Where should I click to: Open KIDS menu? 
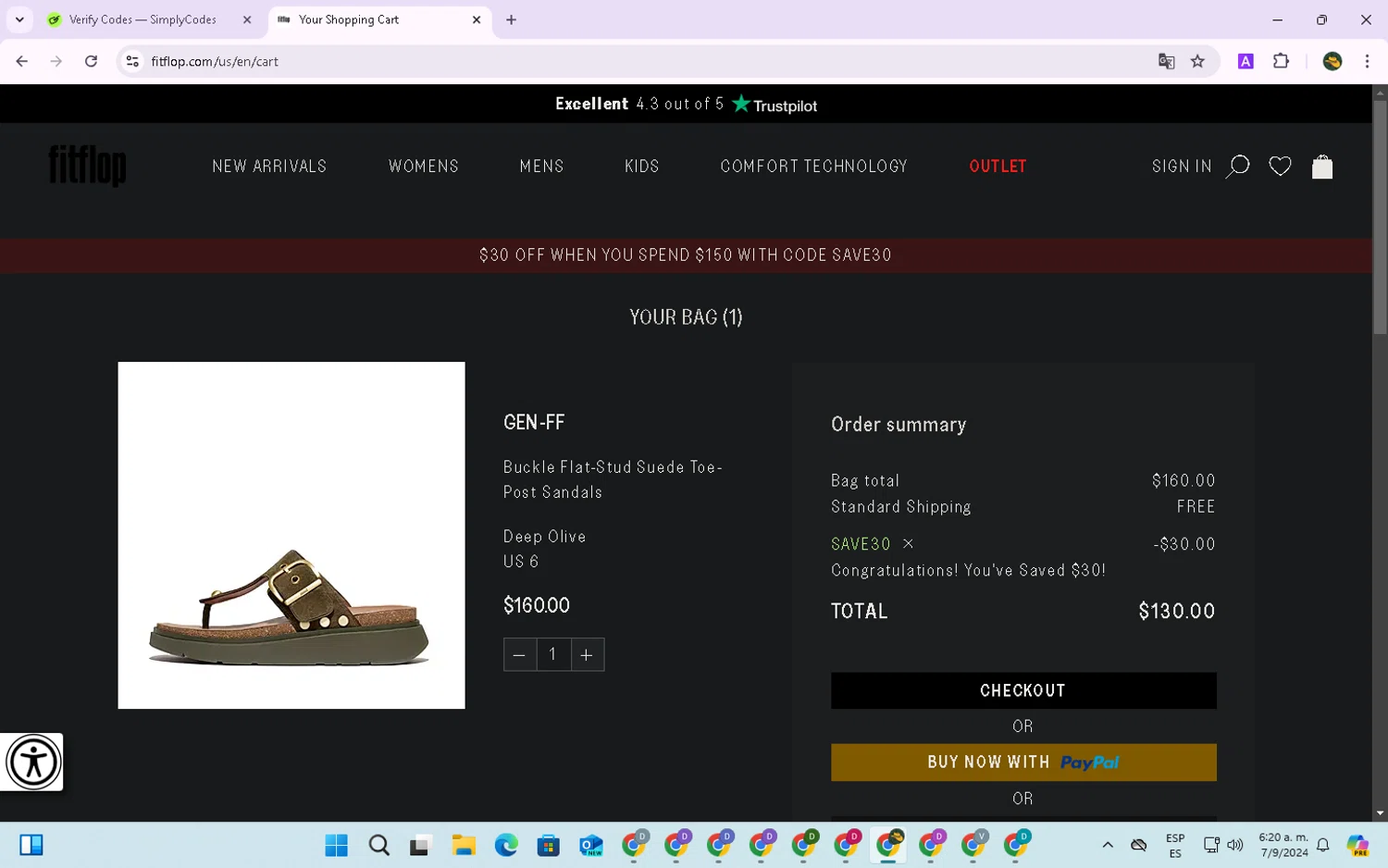(x=641, y=167)
